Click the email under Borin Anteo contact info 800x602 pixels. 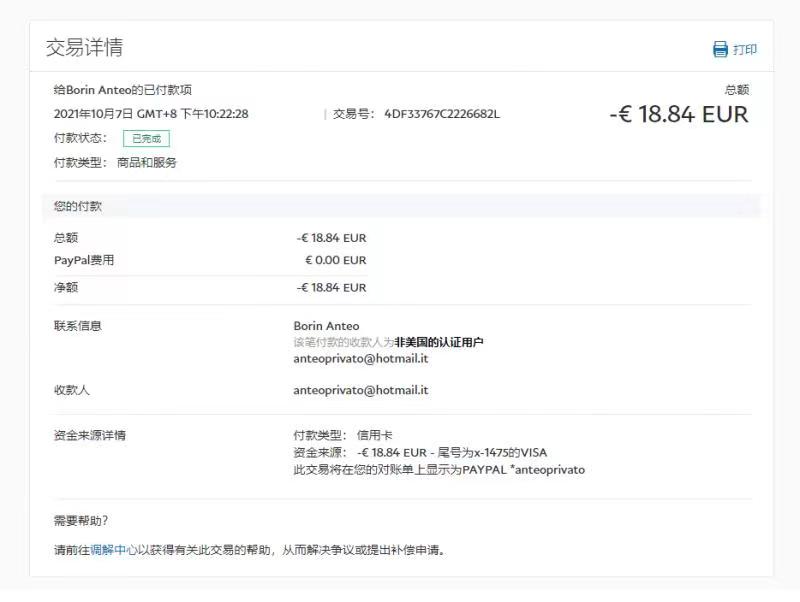pos(361,358)
